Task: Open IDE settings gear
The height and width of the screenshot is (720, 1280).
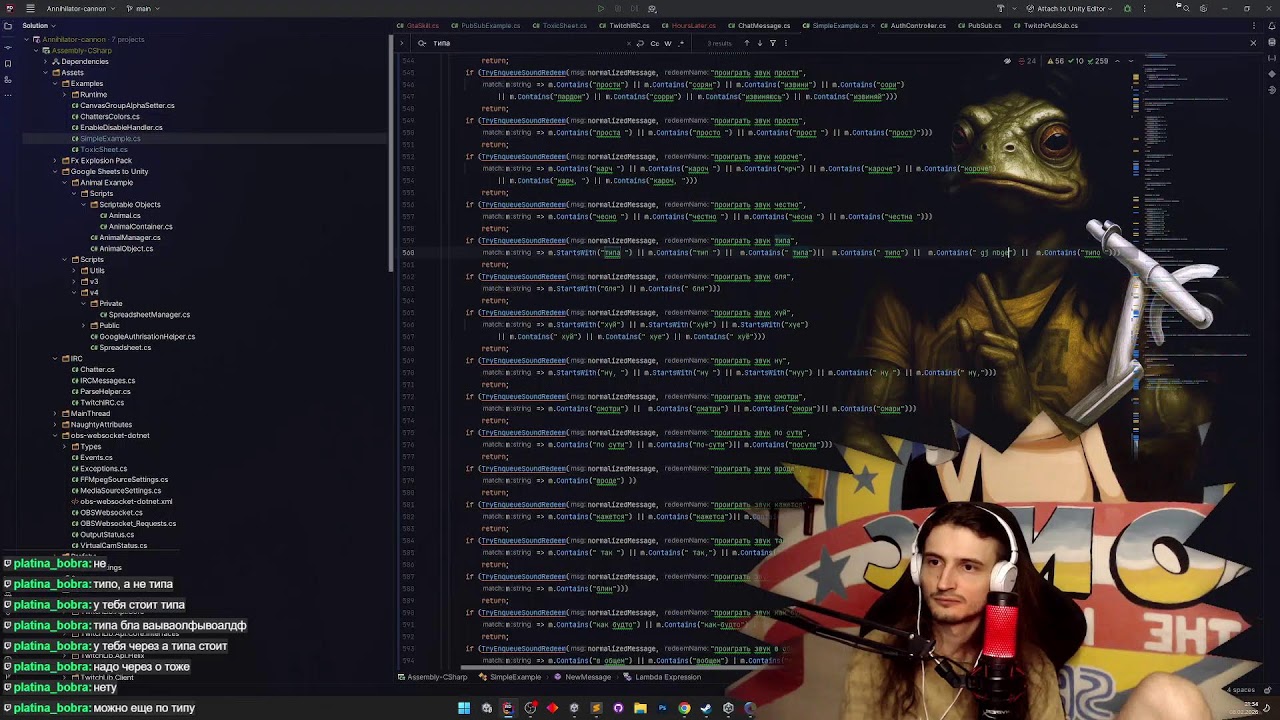Action: 1202,8
